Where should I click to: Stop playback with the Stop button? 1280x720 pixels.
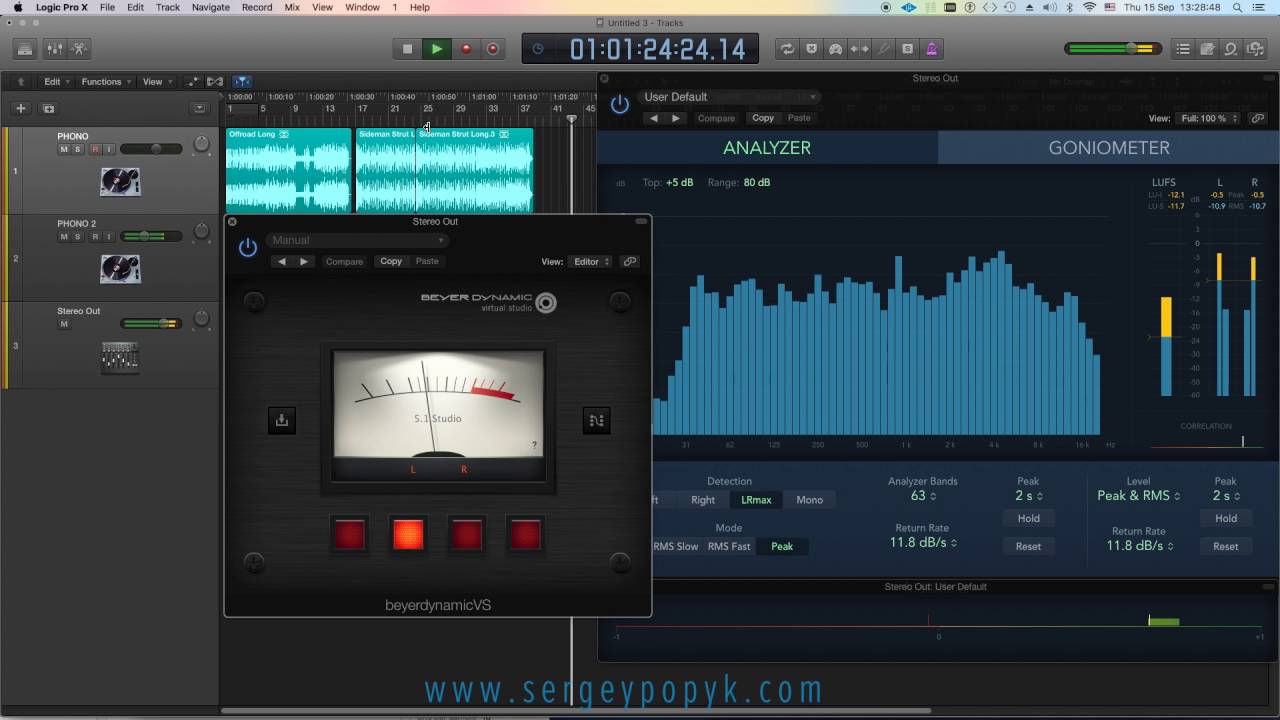point(407,48)
